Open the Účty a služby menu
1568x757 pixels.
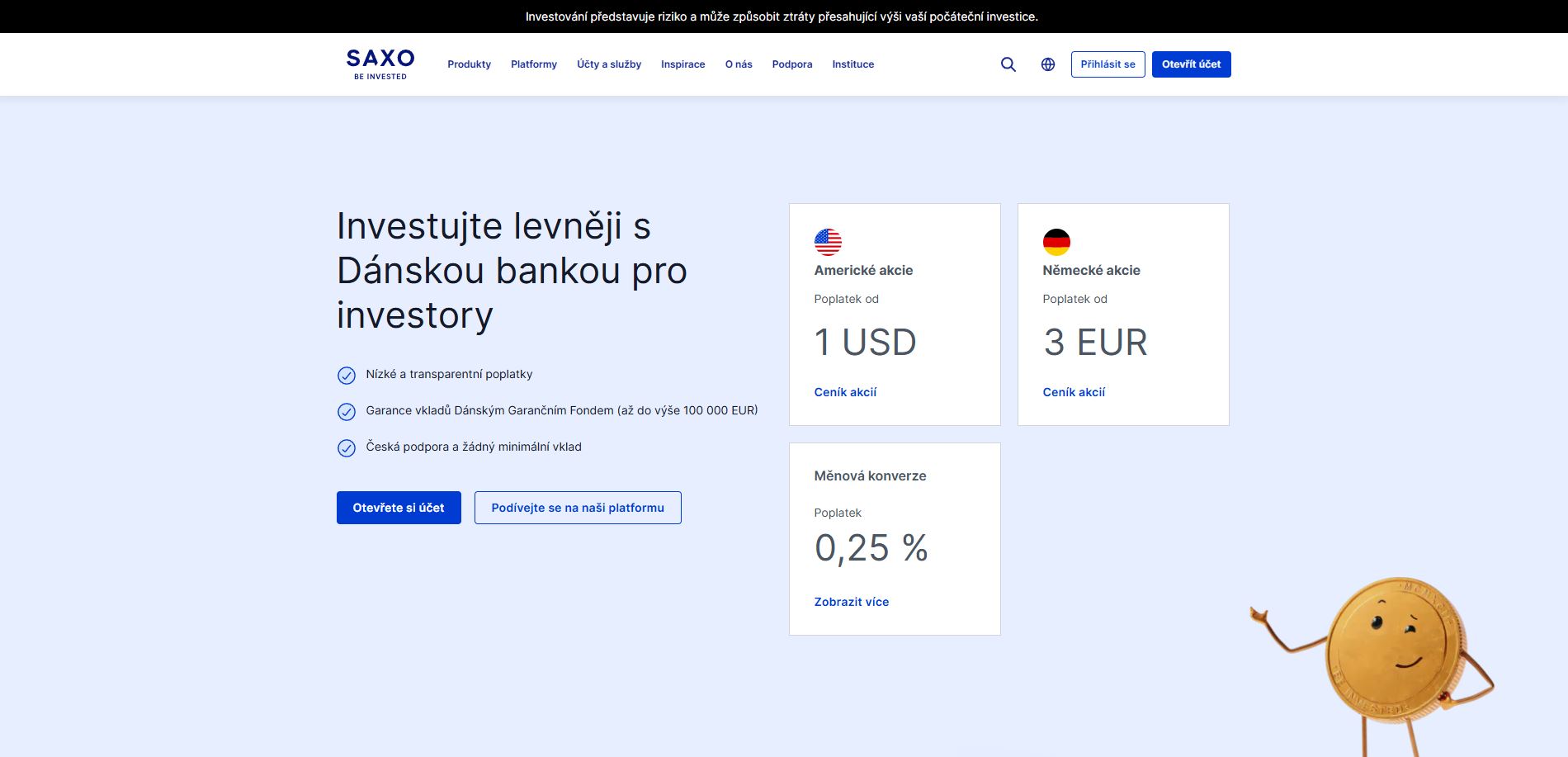[609, 64]
